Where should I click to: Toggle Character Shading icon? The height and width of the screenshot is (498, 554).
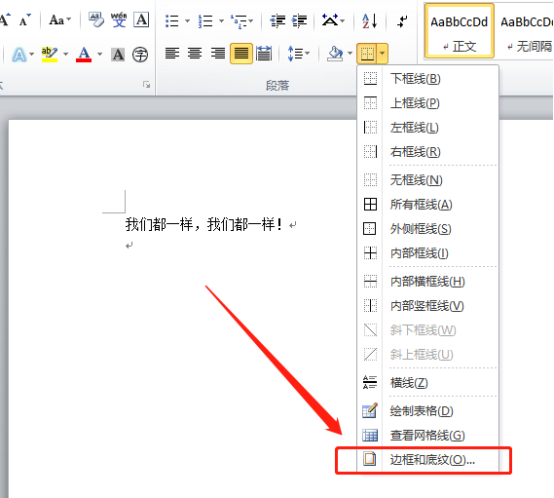(x=118, y=54)
